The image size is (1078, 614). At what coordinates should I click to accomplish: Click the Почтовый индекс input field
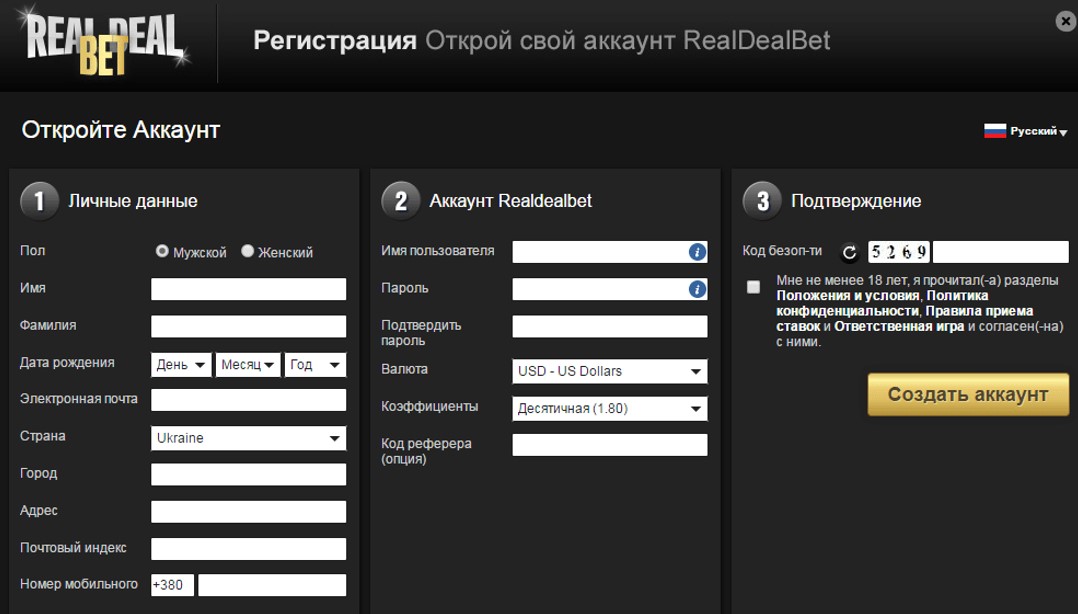click(x=248, y=549)
